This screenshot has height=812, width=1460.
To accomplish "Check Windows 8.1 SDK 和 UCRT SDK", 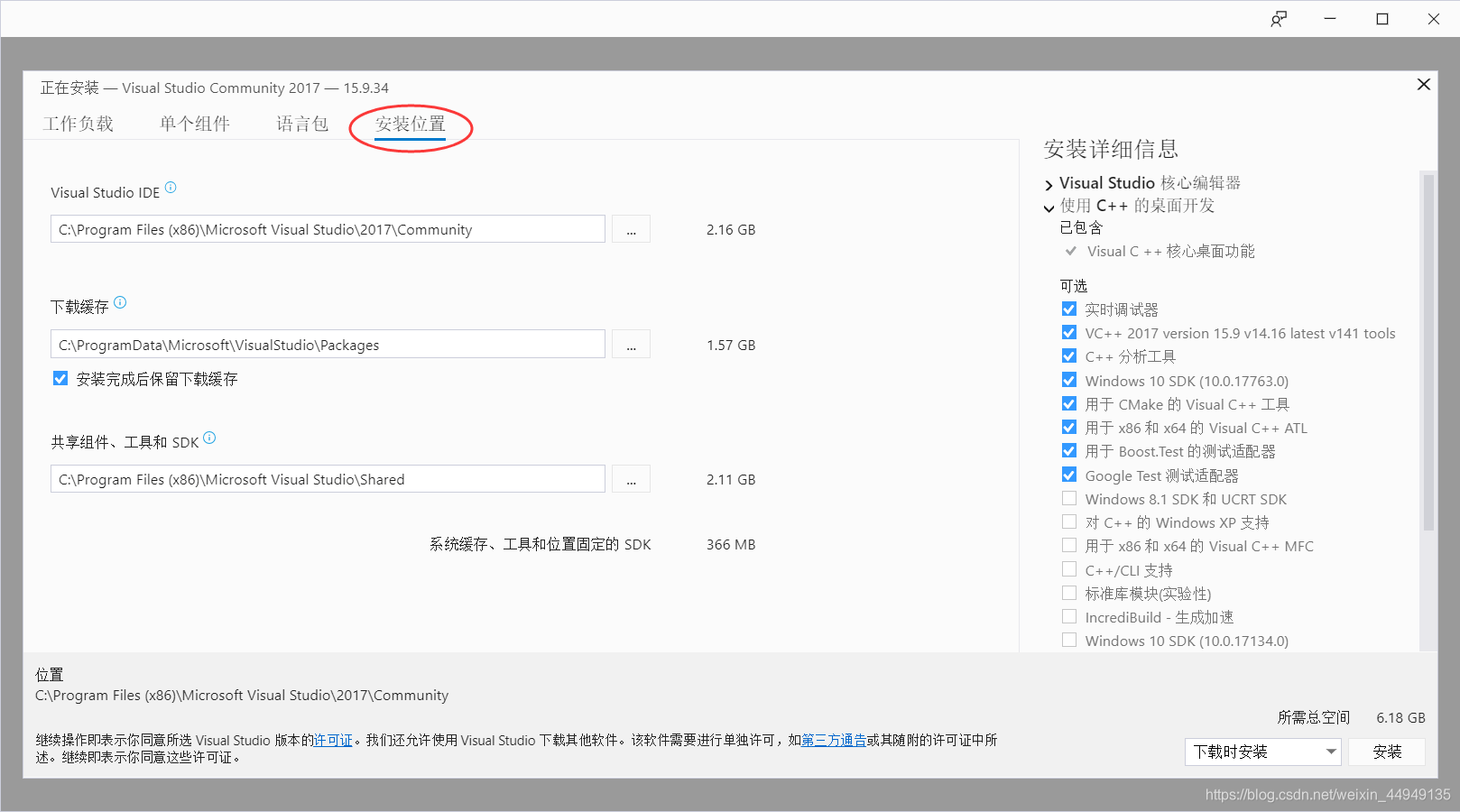I will click(1069, 498).
